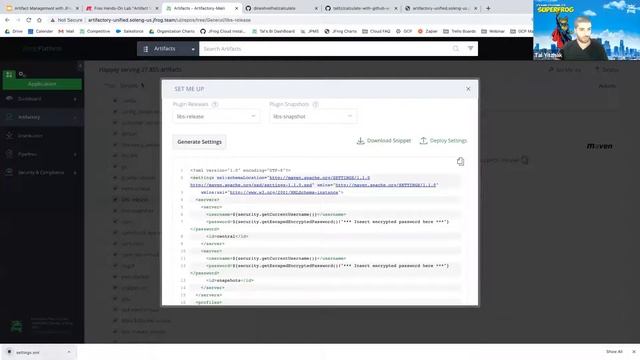Expand the Pipelines sidebar menu

click(x=75, y=154)
